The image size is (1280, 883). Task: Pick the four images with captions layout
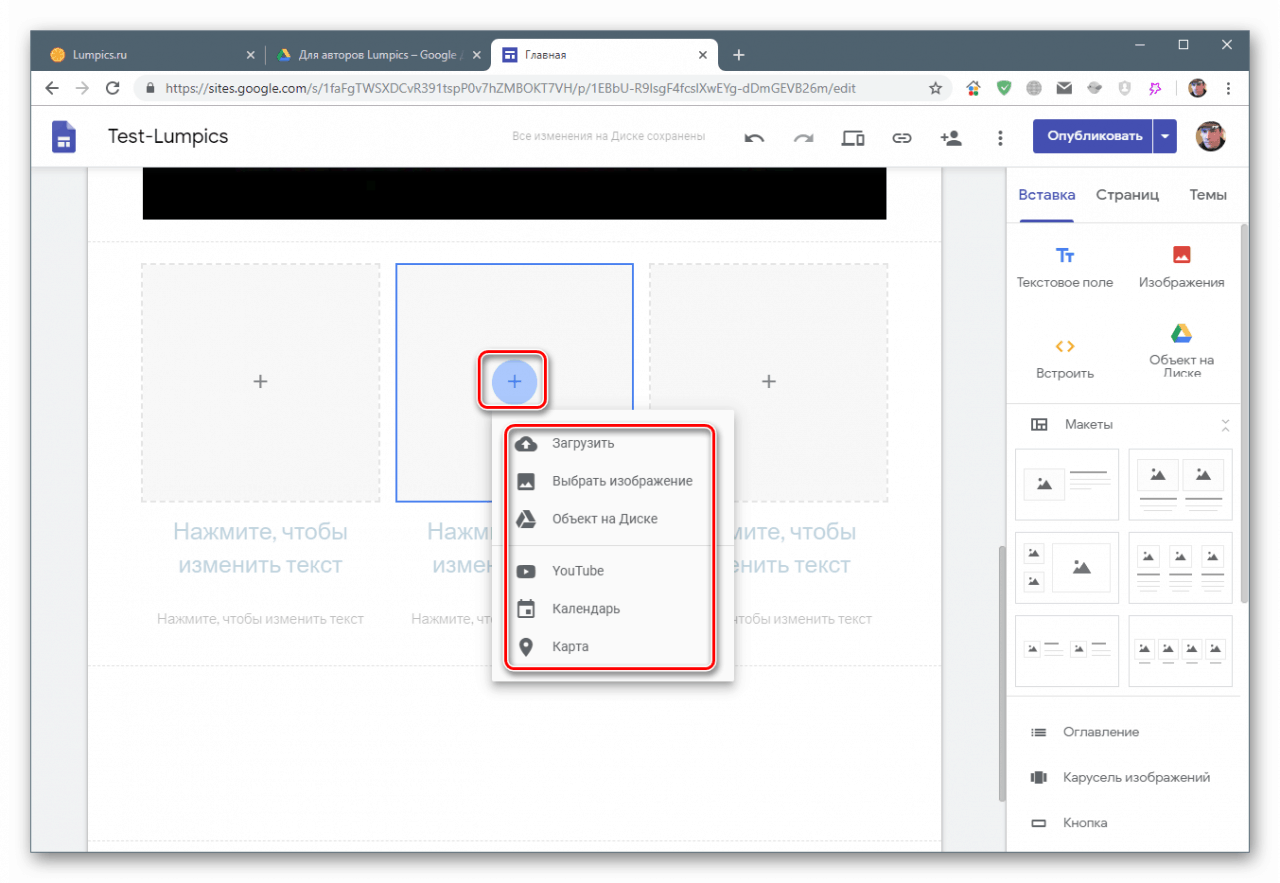coord(1180,651)
